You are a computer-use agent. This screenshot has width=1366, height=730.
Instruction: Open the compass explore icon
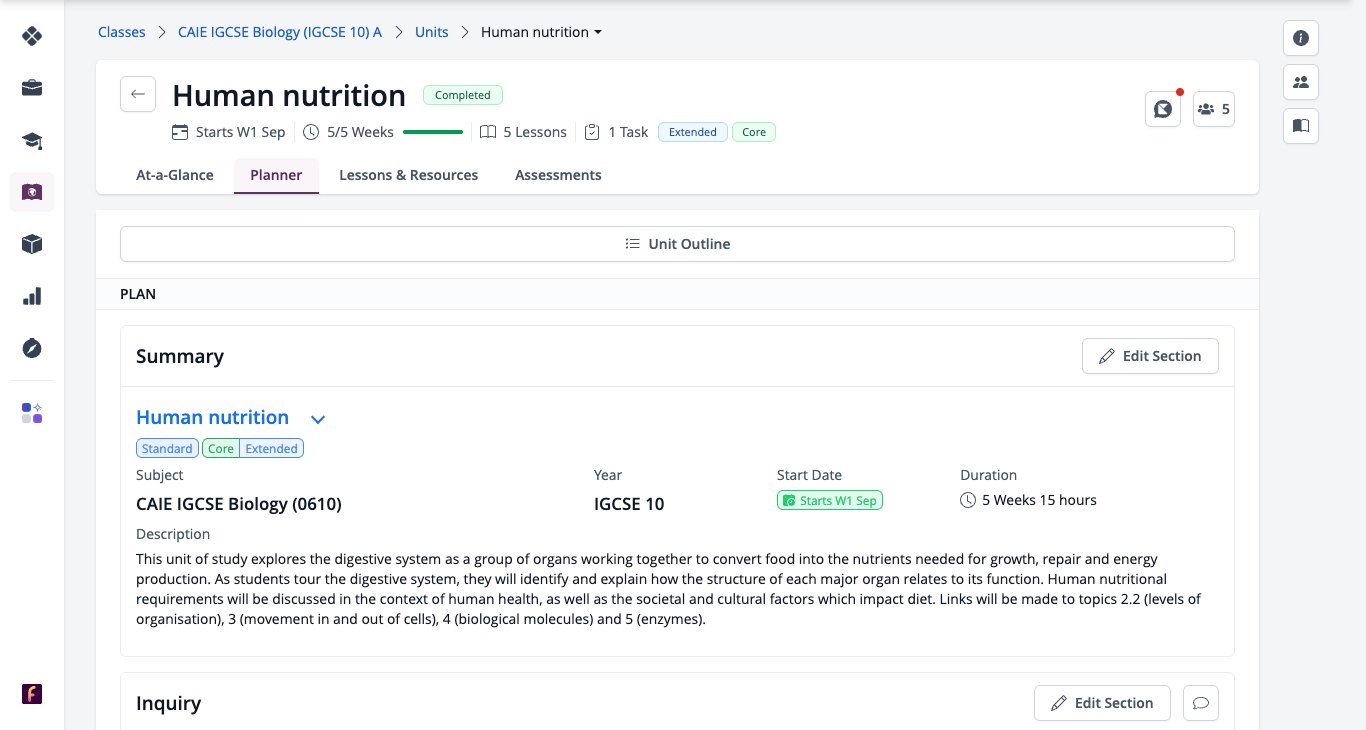tap(32, 348)
